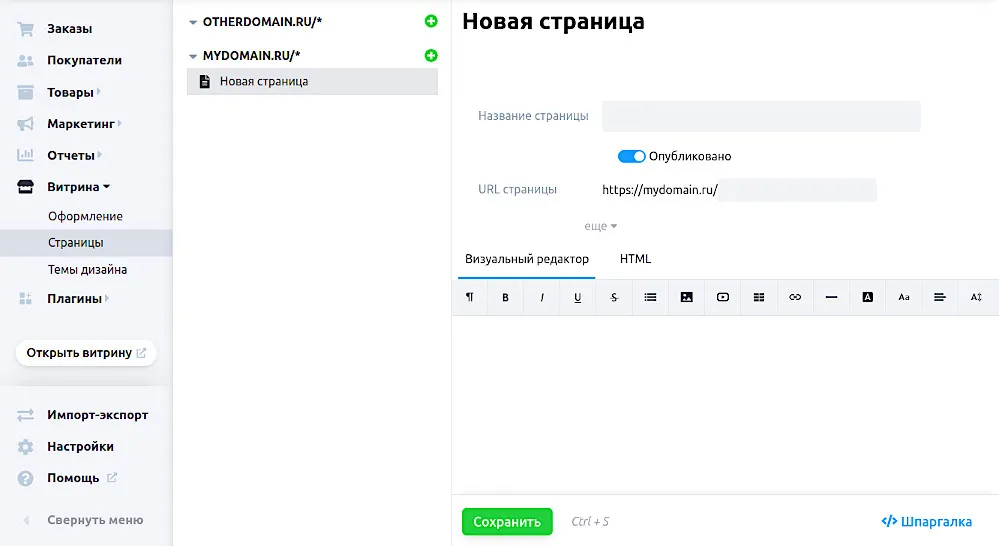Image resolution: width=999 pixels, height=546 pixels.
Task: Insert a bulleted list
Action: 650,297
